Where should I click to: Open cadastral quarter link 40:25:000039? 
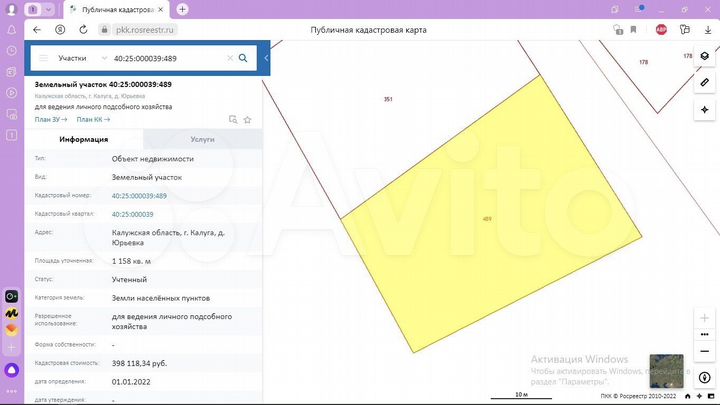click(132, 214)
